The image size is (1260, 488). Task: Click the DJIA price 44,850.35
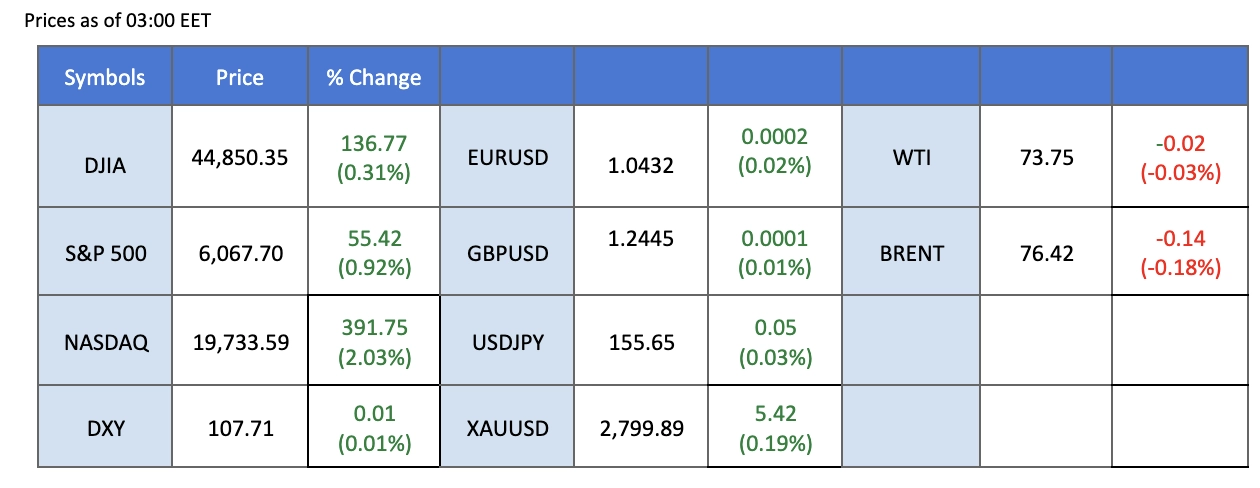click(240, 157)
